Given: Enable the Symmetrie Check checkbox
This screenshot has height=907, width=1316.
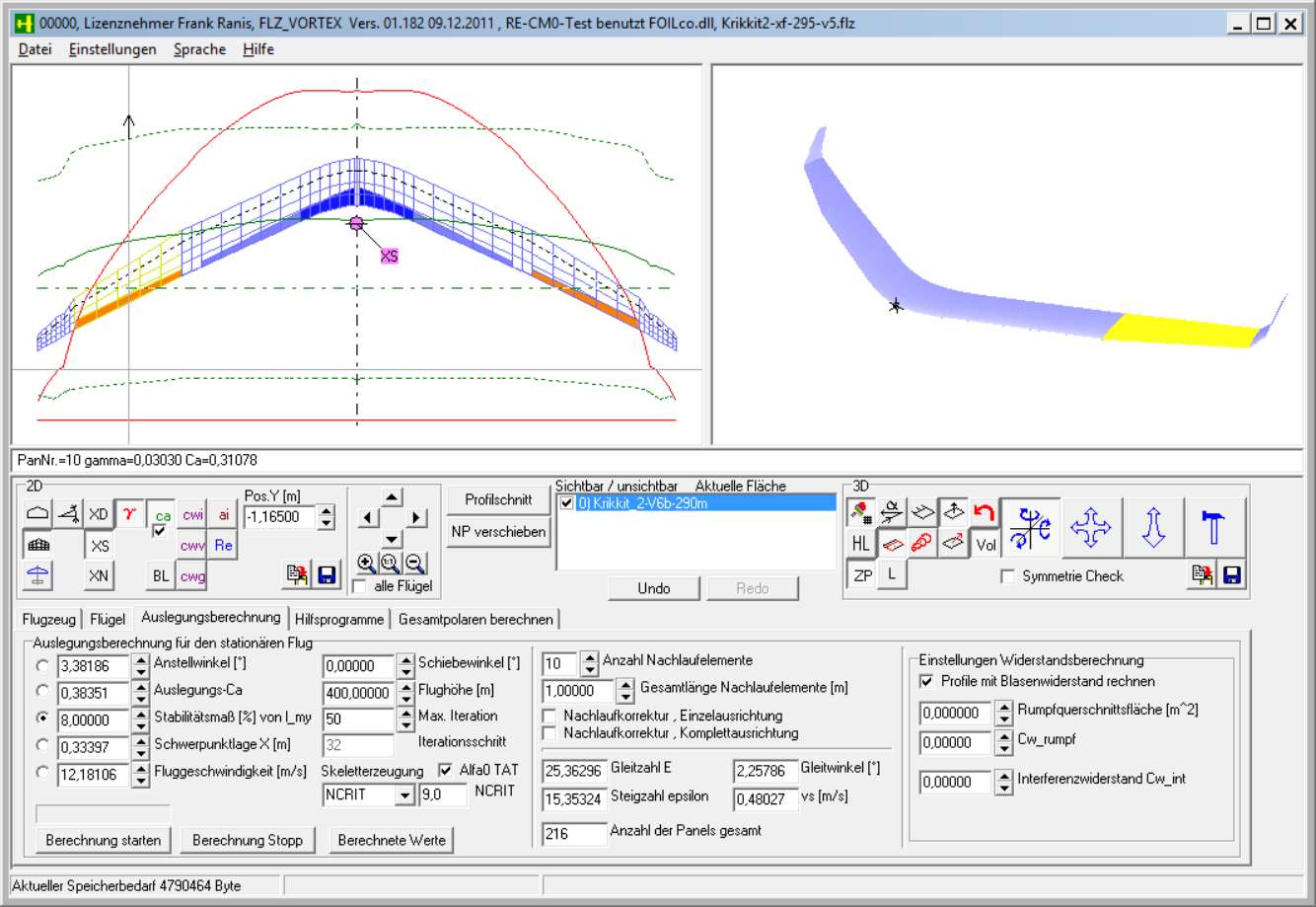Looking at the screenshot, I should pyautogui.click(x=1007, y=576).
